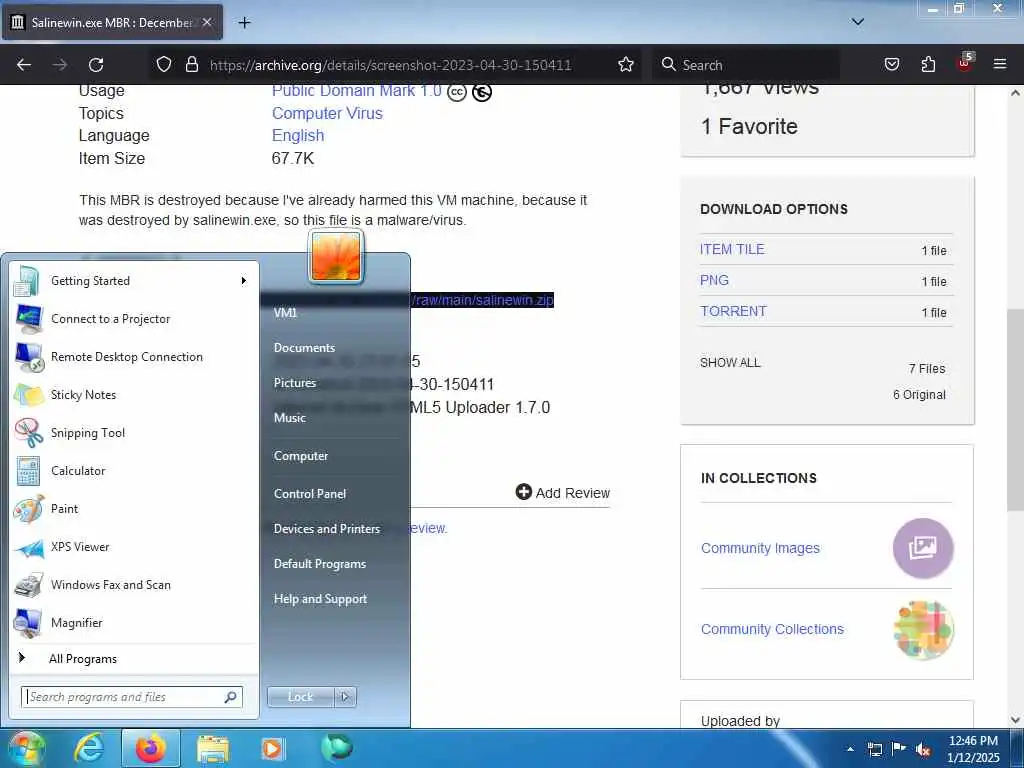Open a new Firefox tab
This screenshot has width=1024, height=768.
click(244, 23)
